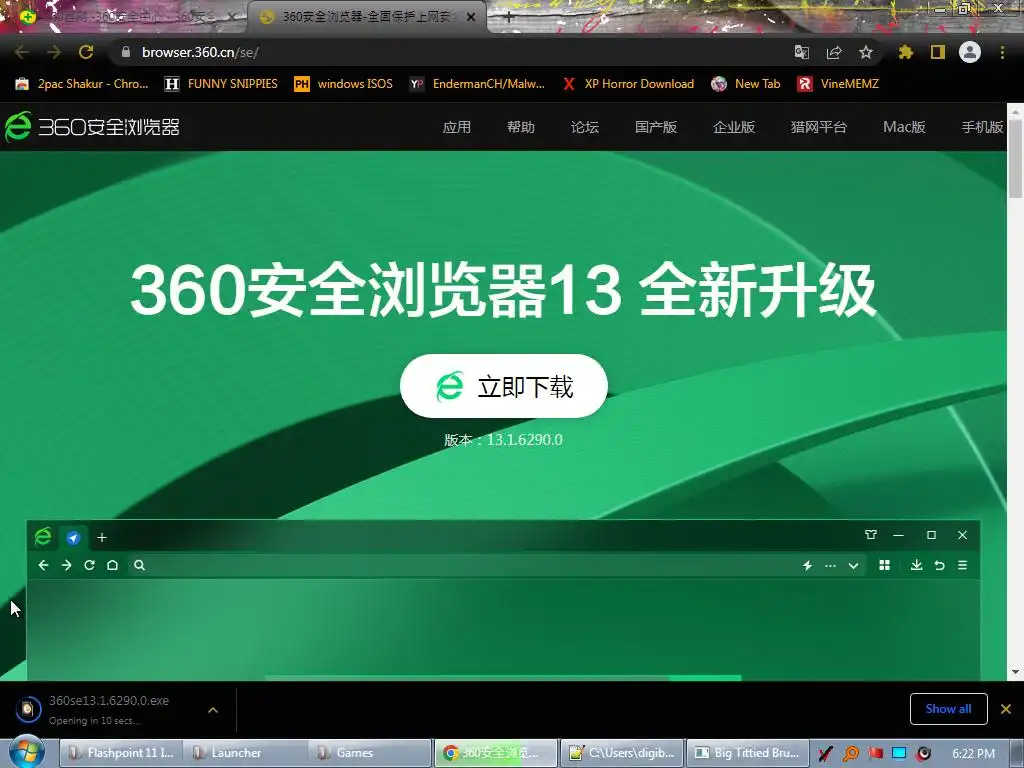Click the 360安全浏览器 site logo

click(92, 127)
